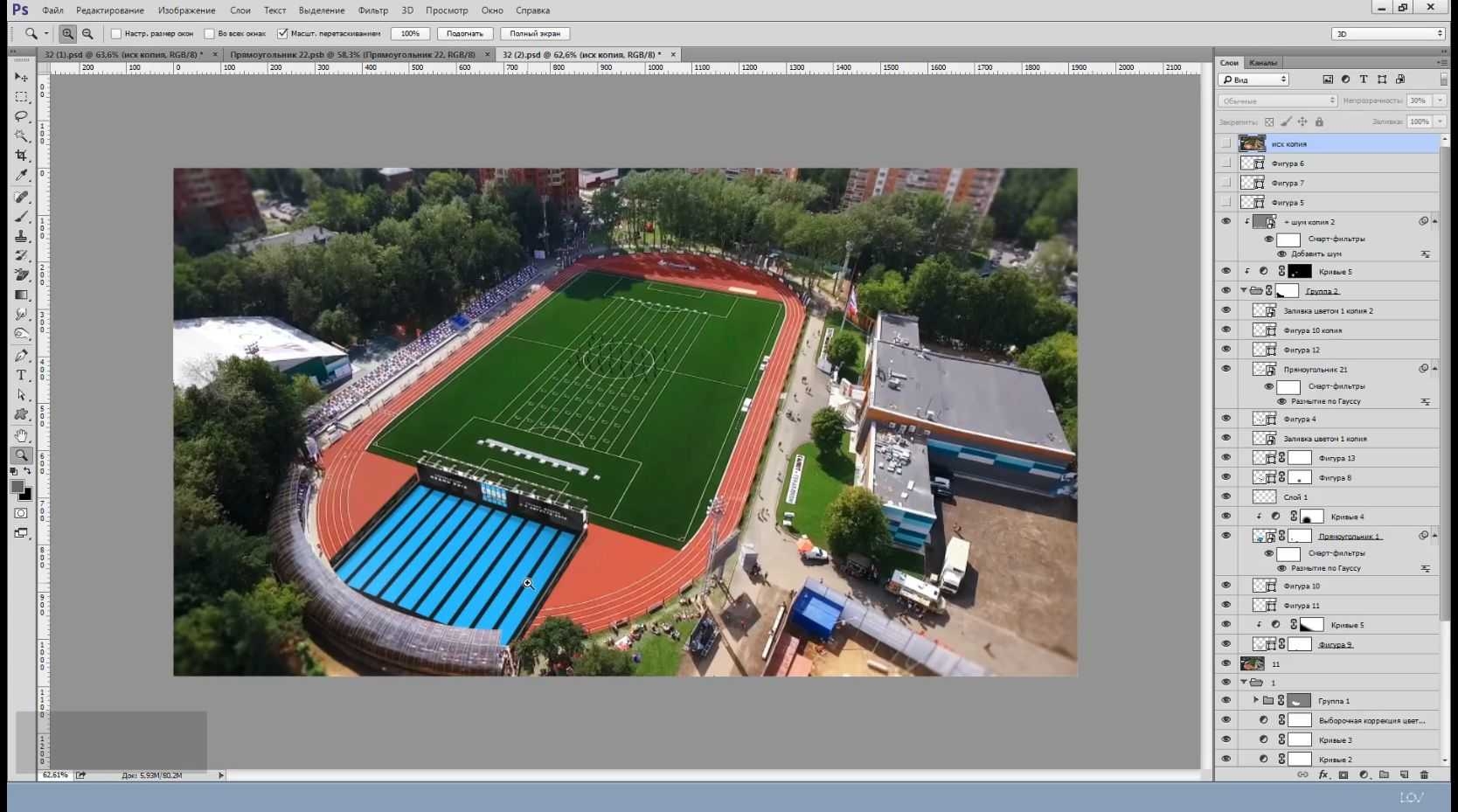Link layers using chain icon
The width and height of the screenshot is (1458, 812).
[x=1302, y=775]
